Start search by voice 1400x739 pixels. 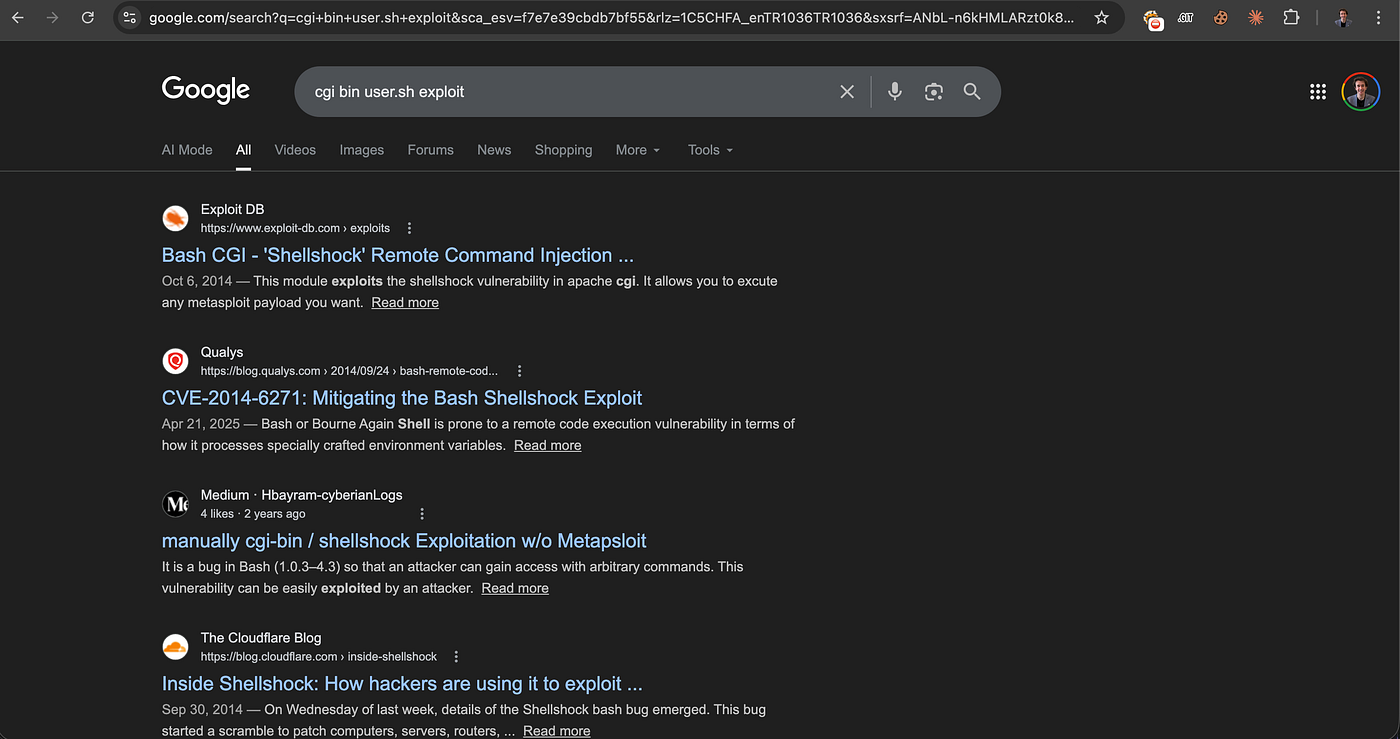pos(895,92)
